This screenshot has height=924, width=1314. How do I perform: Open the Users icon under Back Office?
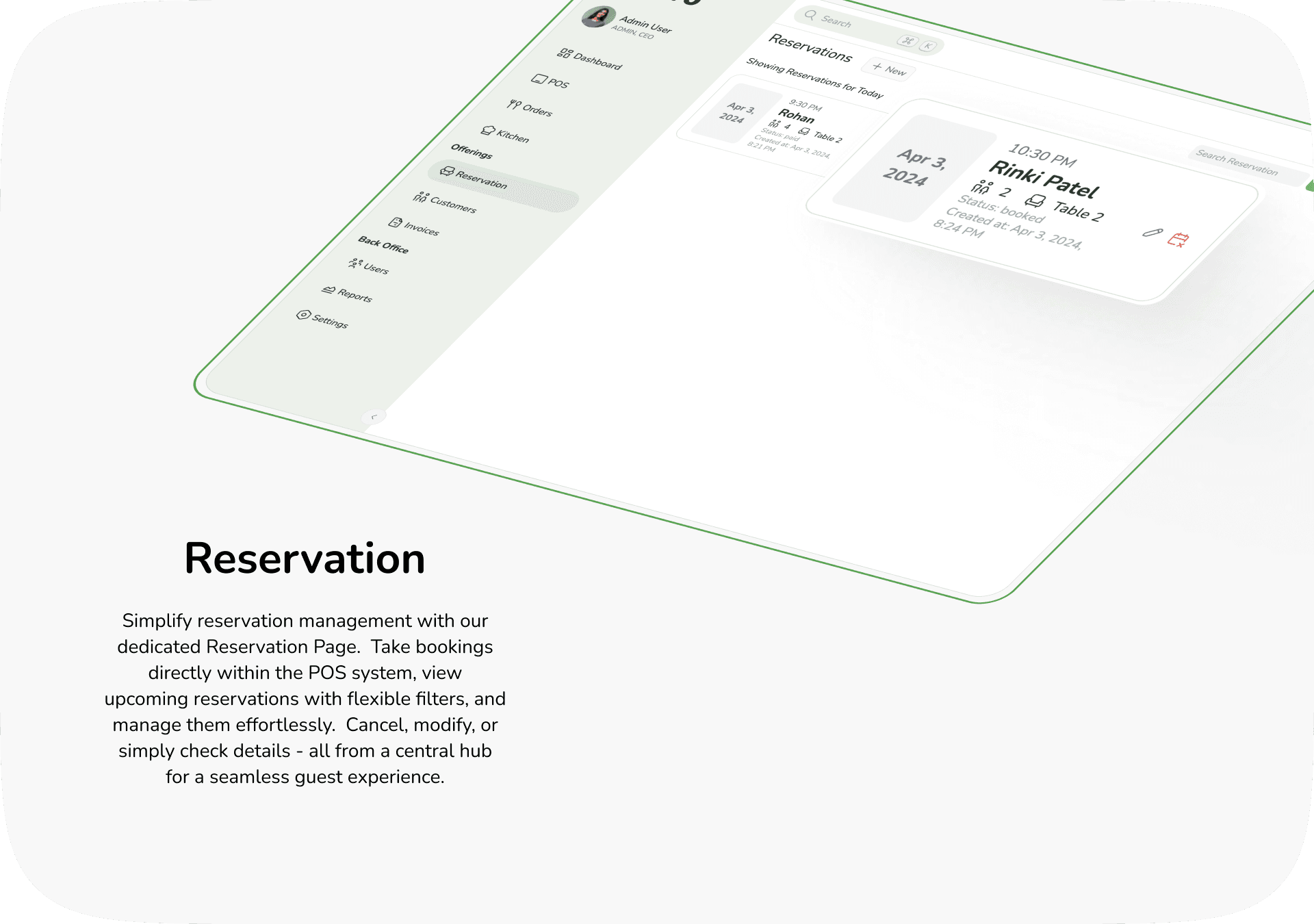click(x=355, y=263)
